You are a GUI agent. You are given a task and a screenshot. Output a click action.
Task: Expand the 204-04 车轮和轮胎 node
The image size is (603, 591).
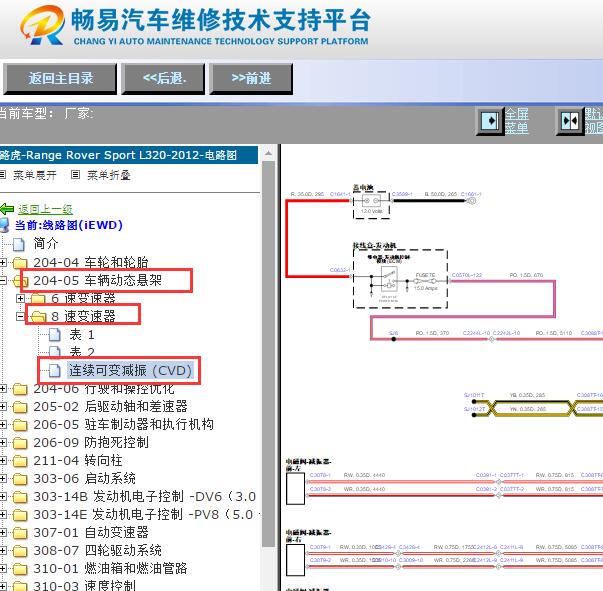[3, 263]
